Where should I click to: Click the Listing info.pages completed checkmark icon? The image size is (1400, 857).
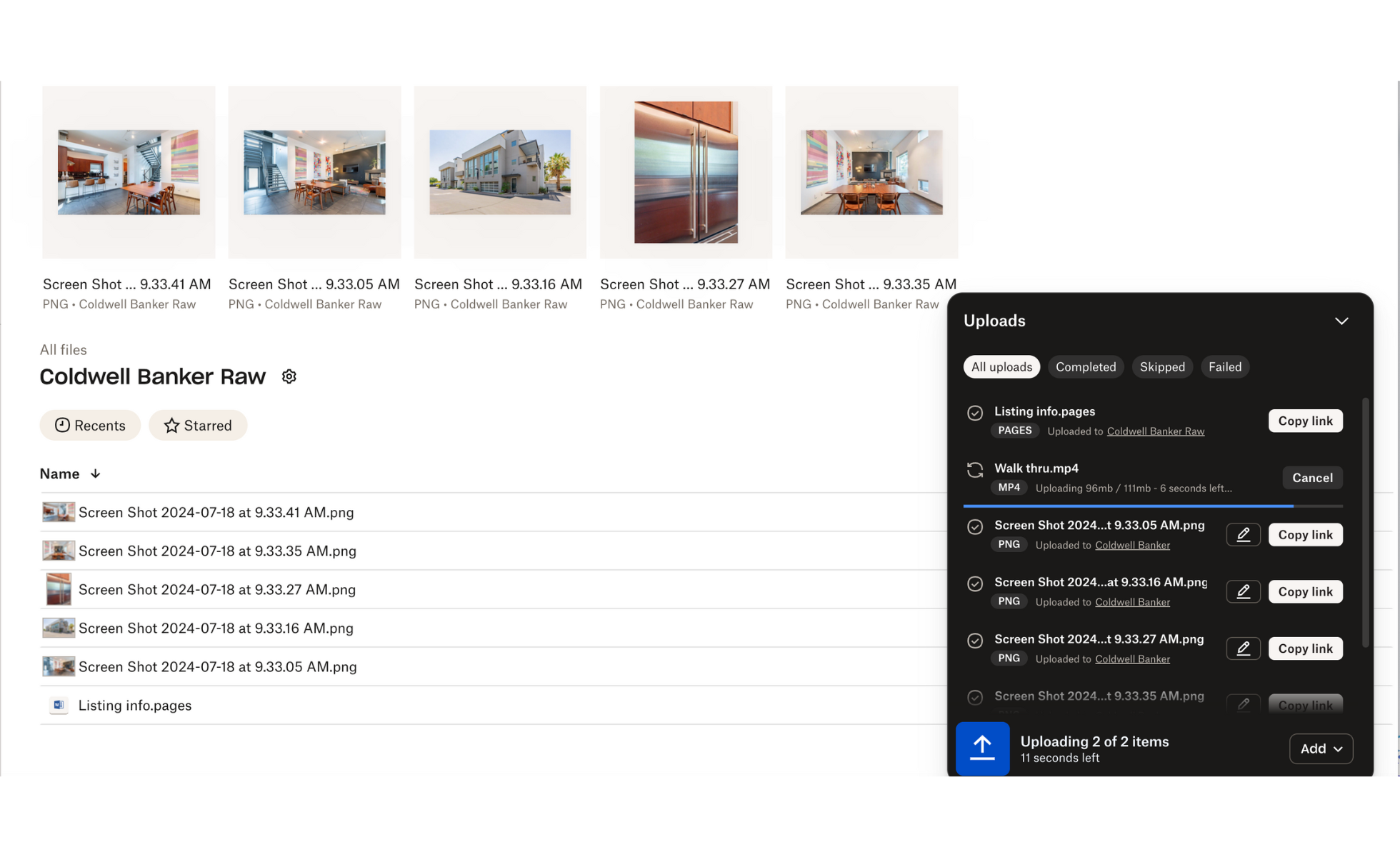pos(975,413)
